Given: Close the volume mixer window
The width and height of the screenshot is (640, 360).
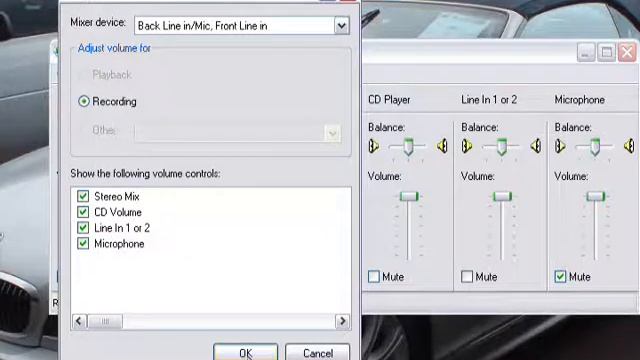Looking at the screenshot, I should click(627, 53).
